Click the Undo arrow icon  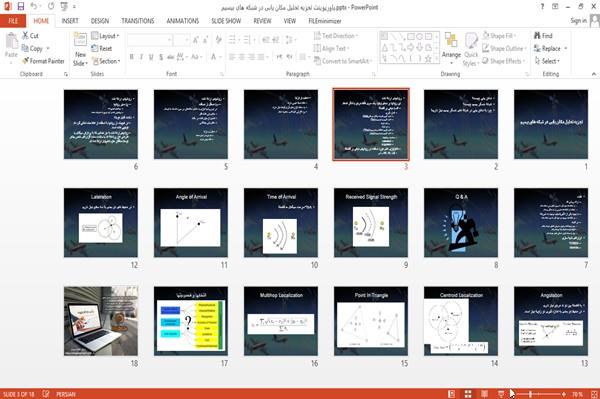click(x=34, y=7)
